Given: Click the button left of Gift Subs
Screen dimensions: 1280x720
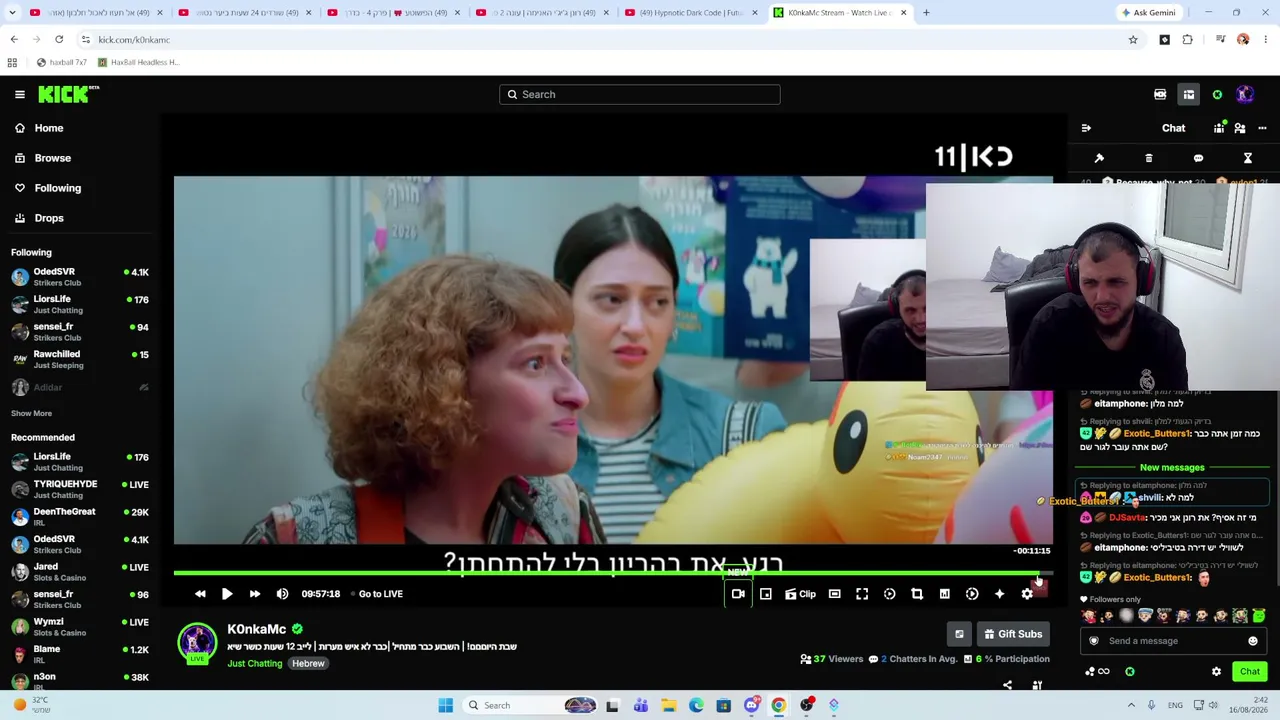Looking at the screenshot, I should (x=959, y=634).
